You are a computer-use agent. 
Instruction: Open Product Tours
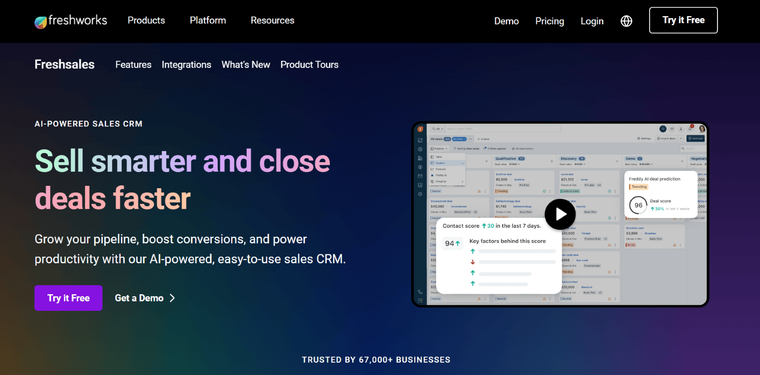tap(309, 64)
